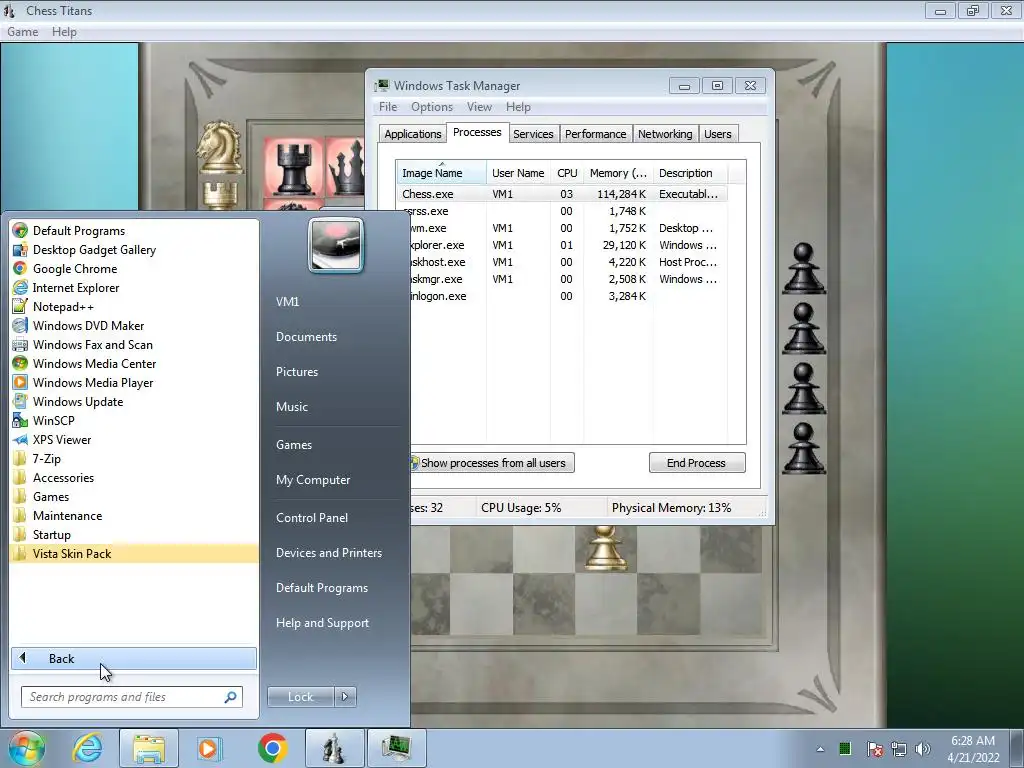Open the Chess Titans Help menu
The height and width of the screenshot is (768, 1024).
64,31
